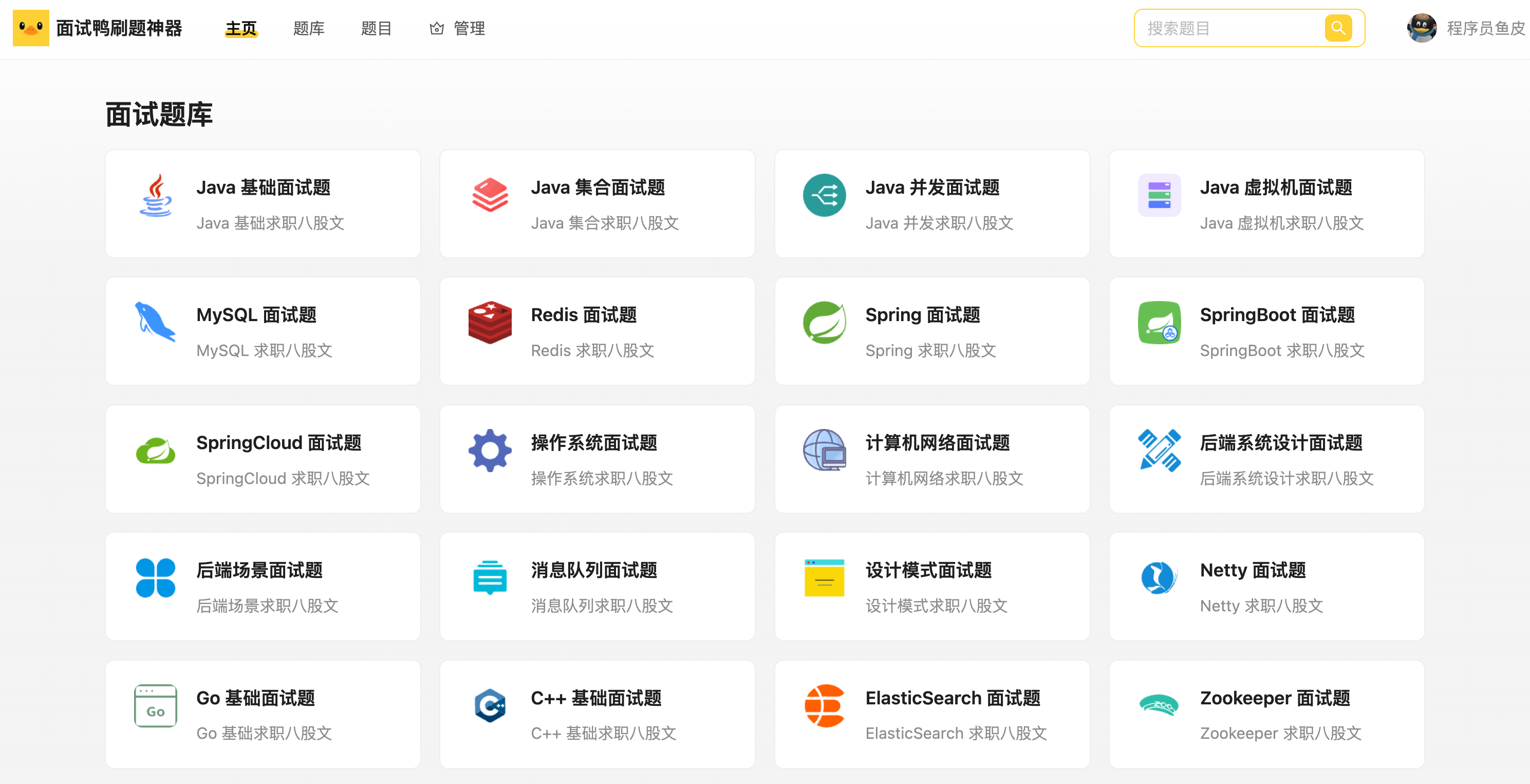Click the C++ hexagon logo icon
This screenshot has height=784, width=1530.
[x=490, y=705]
